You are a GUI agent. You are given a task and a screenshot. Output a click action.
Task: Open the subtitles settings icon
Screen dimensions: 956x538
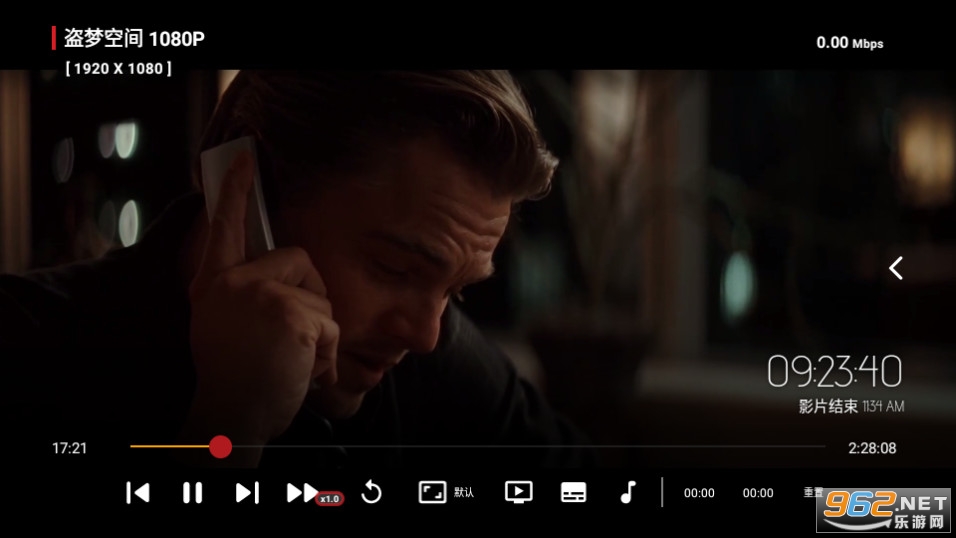573,492
